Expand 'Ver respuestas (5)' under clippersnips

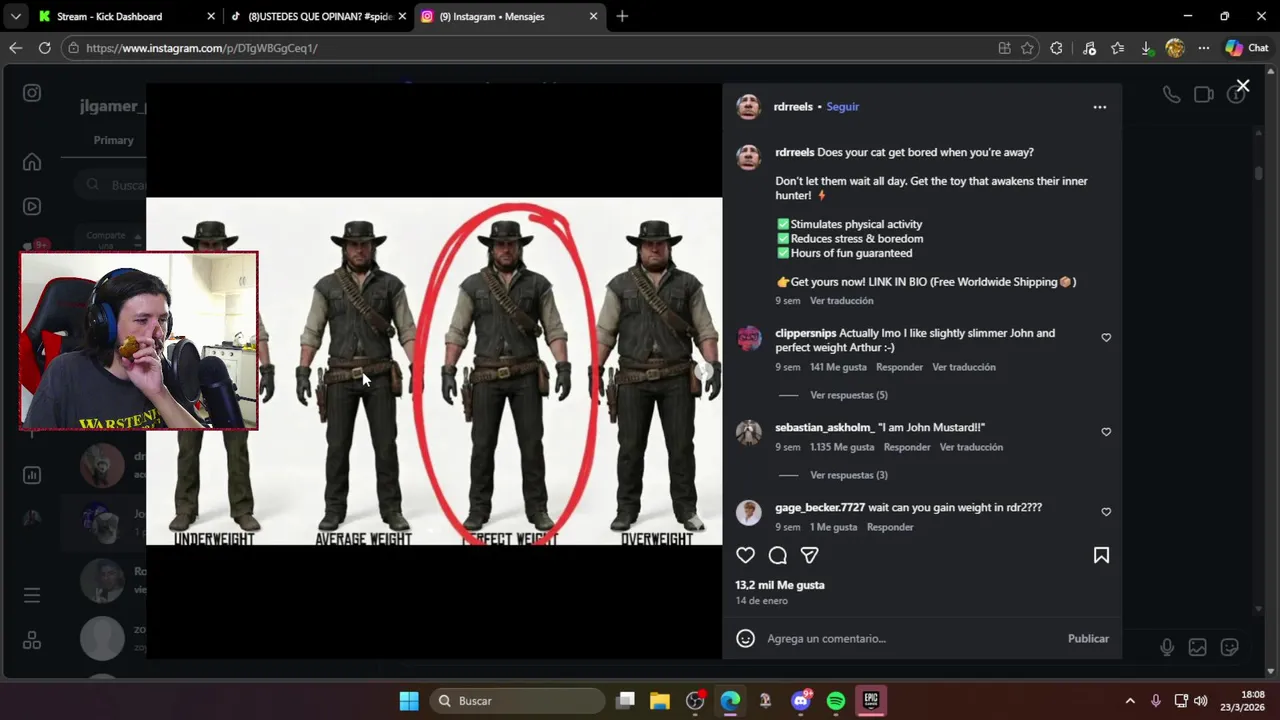849,395
